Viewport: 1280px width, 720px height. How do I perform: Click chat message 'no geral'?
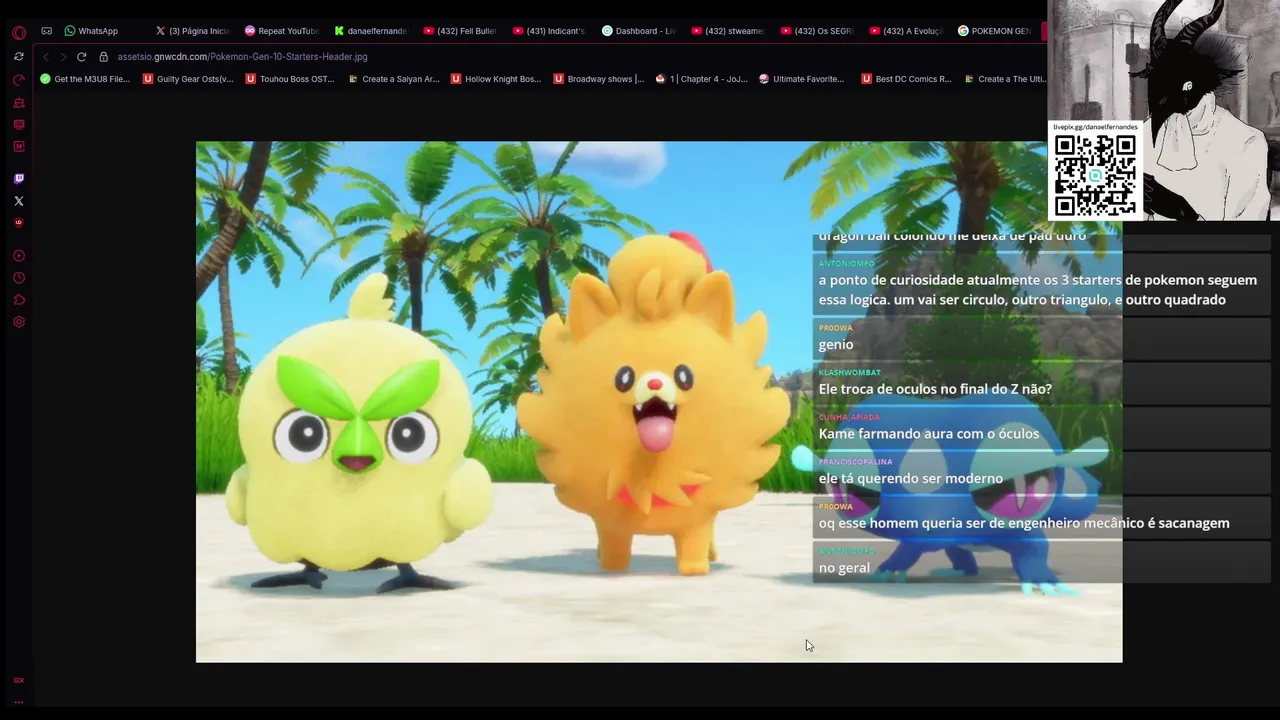pyautogui.click(x=844, y=568)
